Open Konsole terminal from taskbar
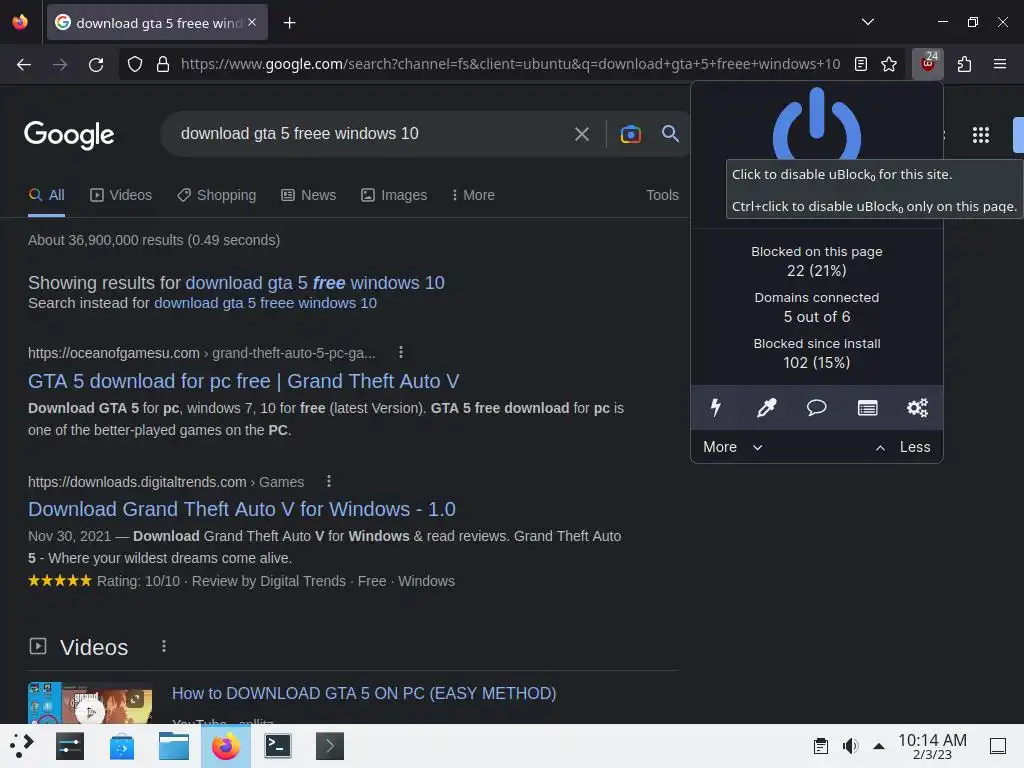Viewport: 1024px width, 768px height. [278, 746]
